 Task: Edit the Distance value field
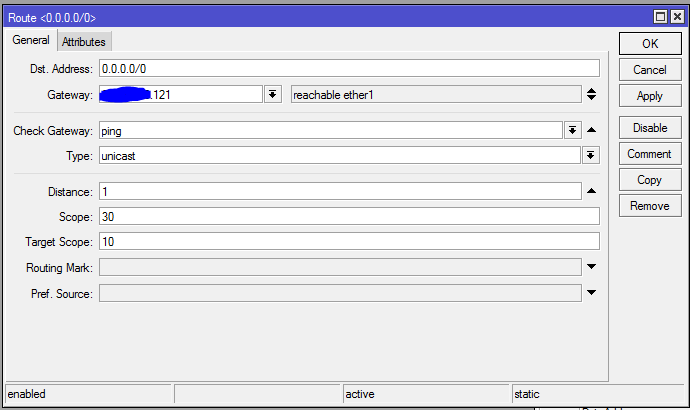[340, 191]
